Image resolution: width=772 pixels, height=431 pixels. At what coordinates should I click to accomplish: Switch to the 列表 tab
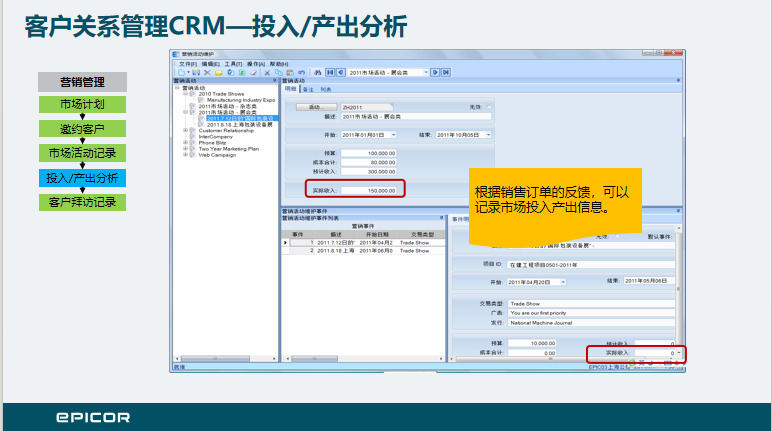tap(325, 90)
